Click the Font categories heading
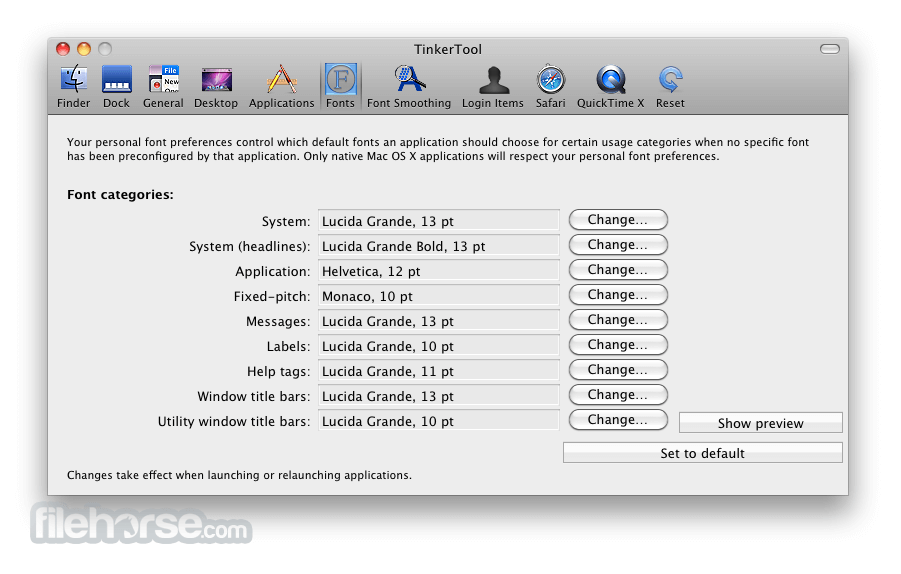 pos(120,195)
